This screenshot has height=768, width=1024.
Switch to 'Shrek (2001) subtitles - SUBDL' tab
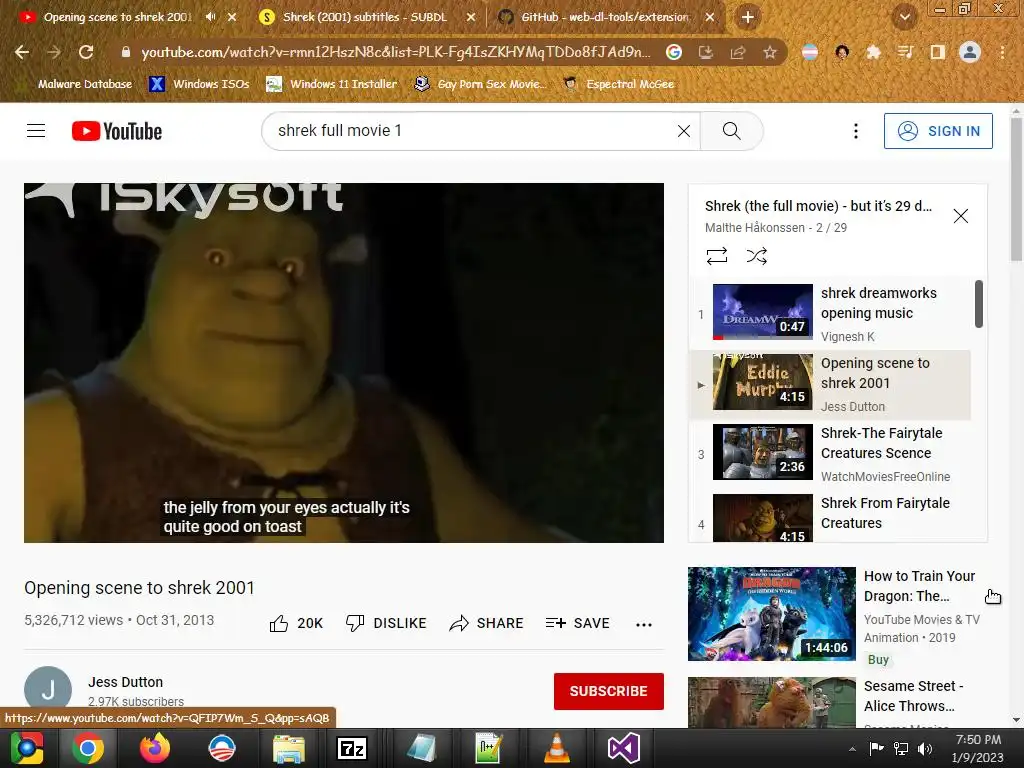[x=364, y=18]
